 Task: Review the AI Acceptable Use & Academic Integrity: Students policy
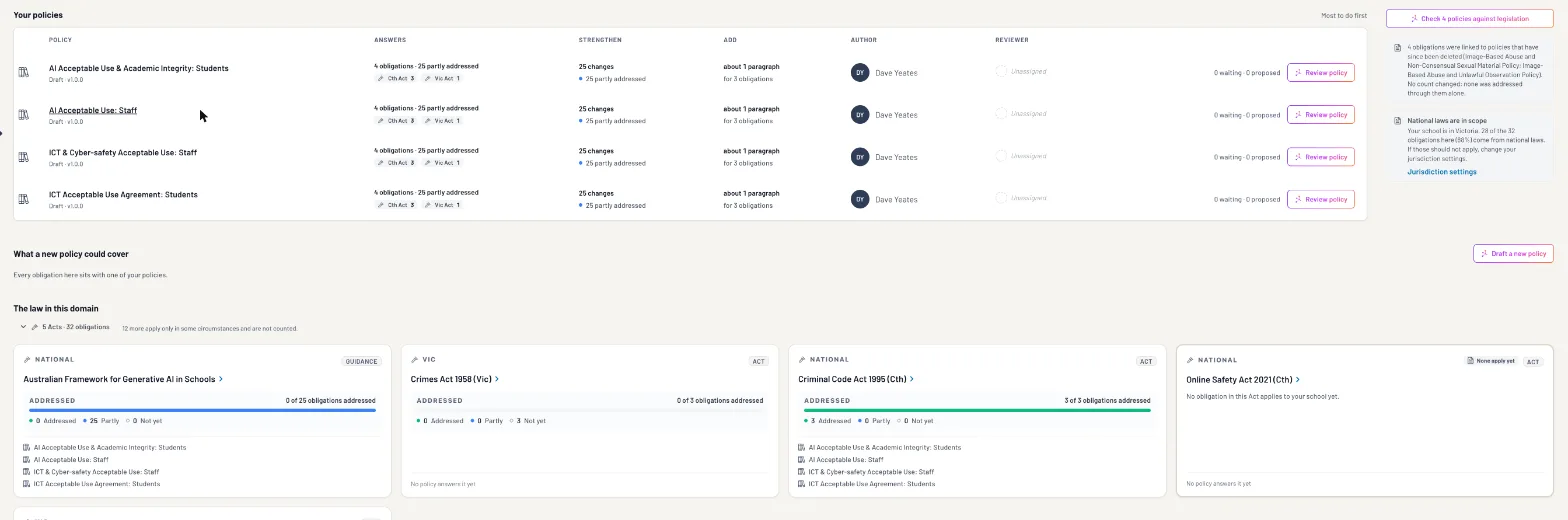(1320, 73)
